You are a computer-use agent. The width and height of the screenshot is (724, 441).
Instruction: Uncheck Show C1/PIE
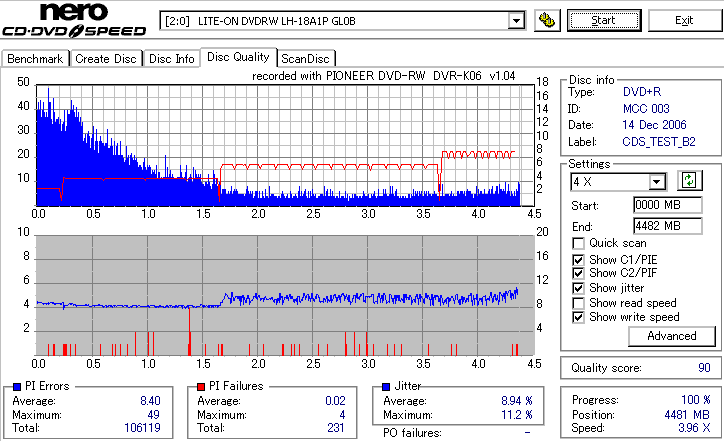pyautogui.click(x=578, y=260)
